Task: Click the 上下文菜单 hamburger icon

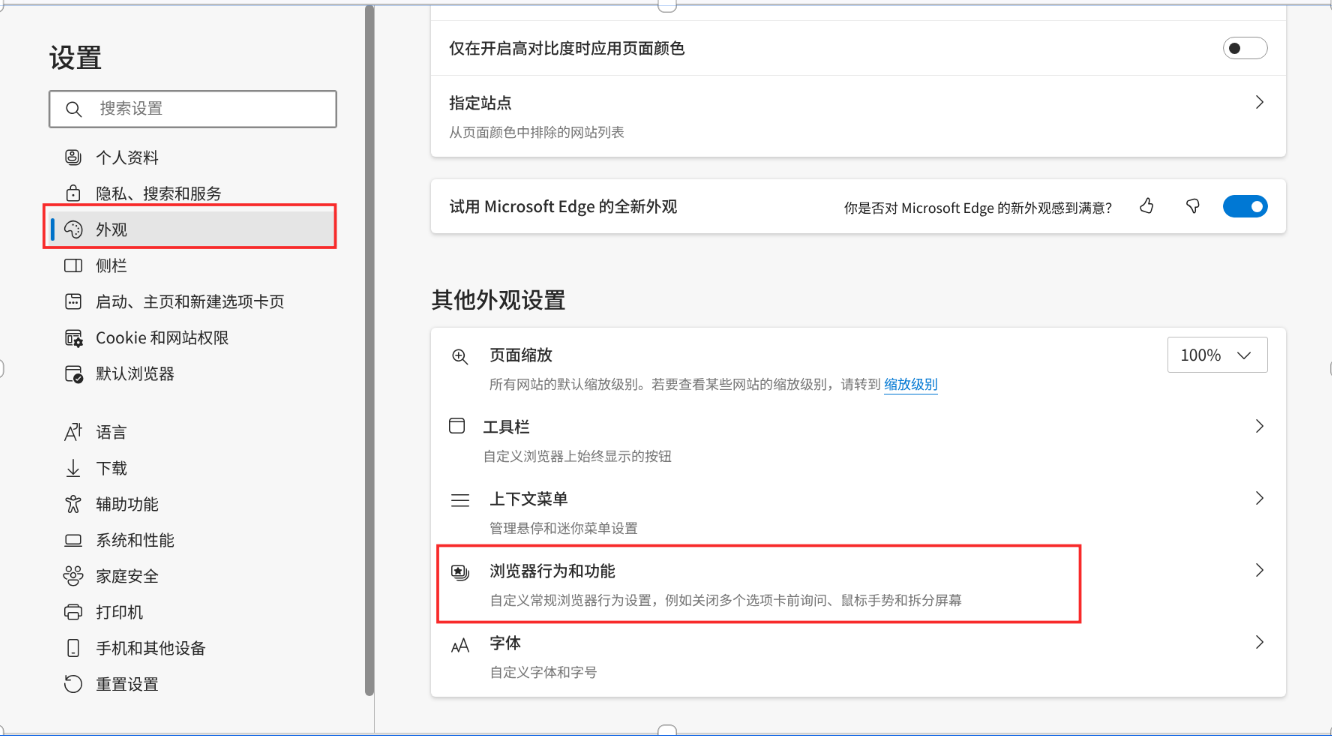Action: click(460, 499)
